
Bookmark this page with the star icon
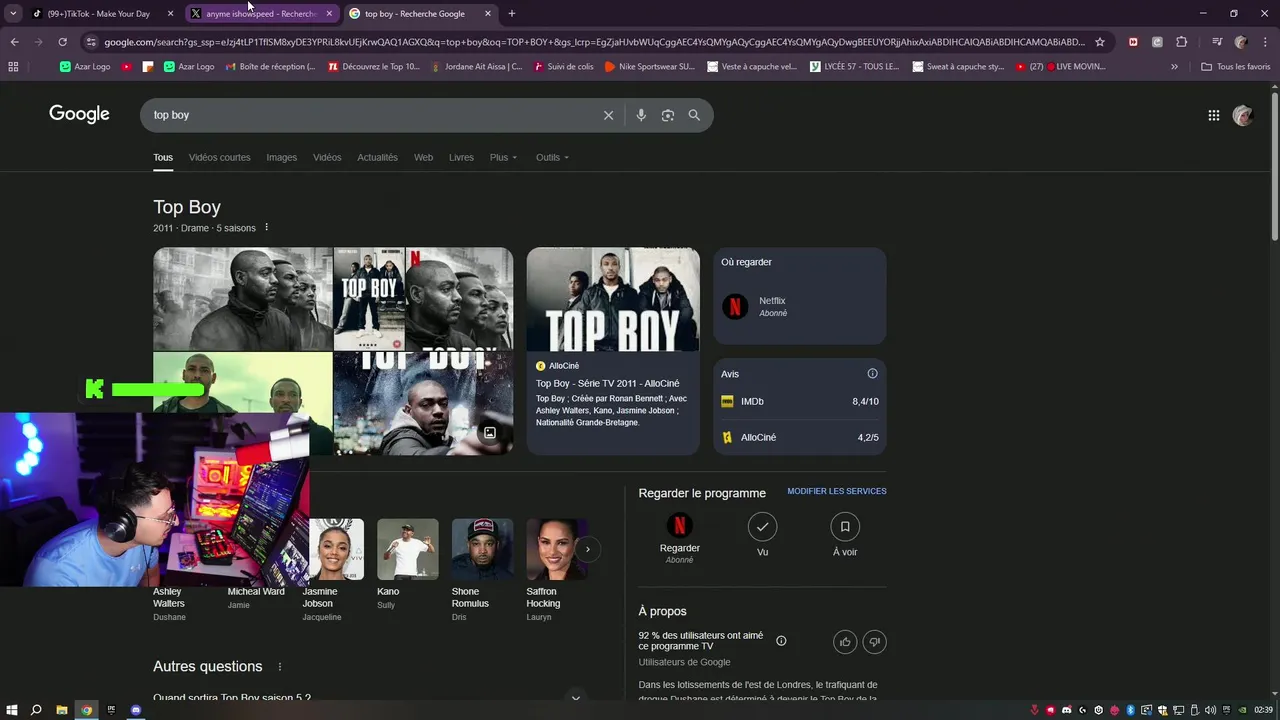click(1100, 42)
